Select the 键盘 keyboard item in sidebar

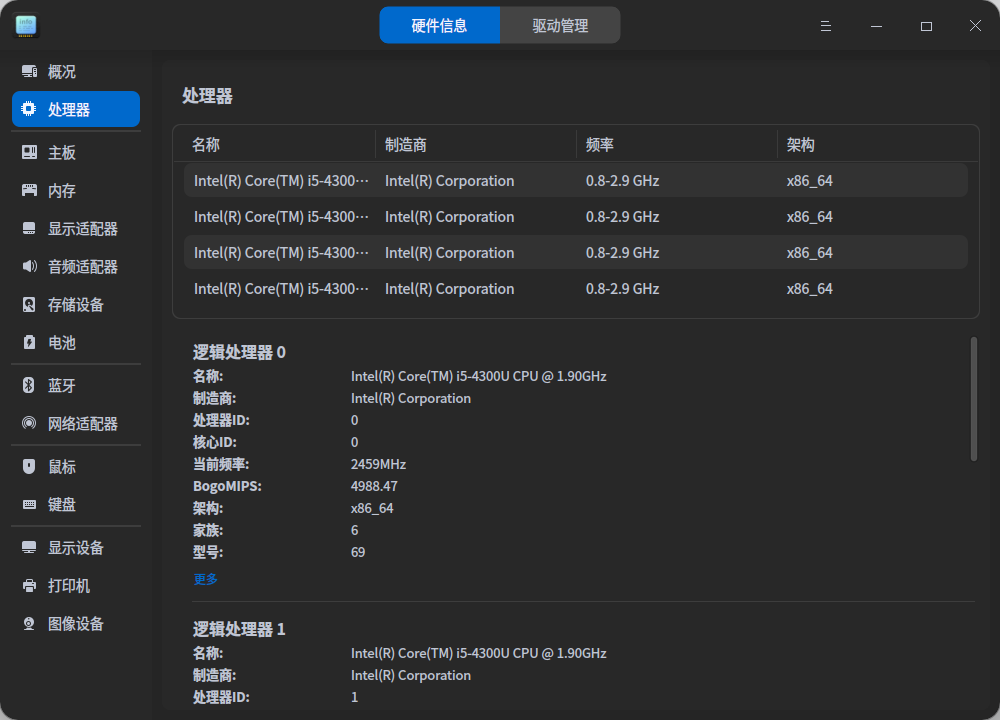click(62, 505)
